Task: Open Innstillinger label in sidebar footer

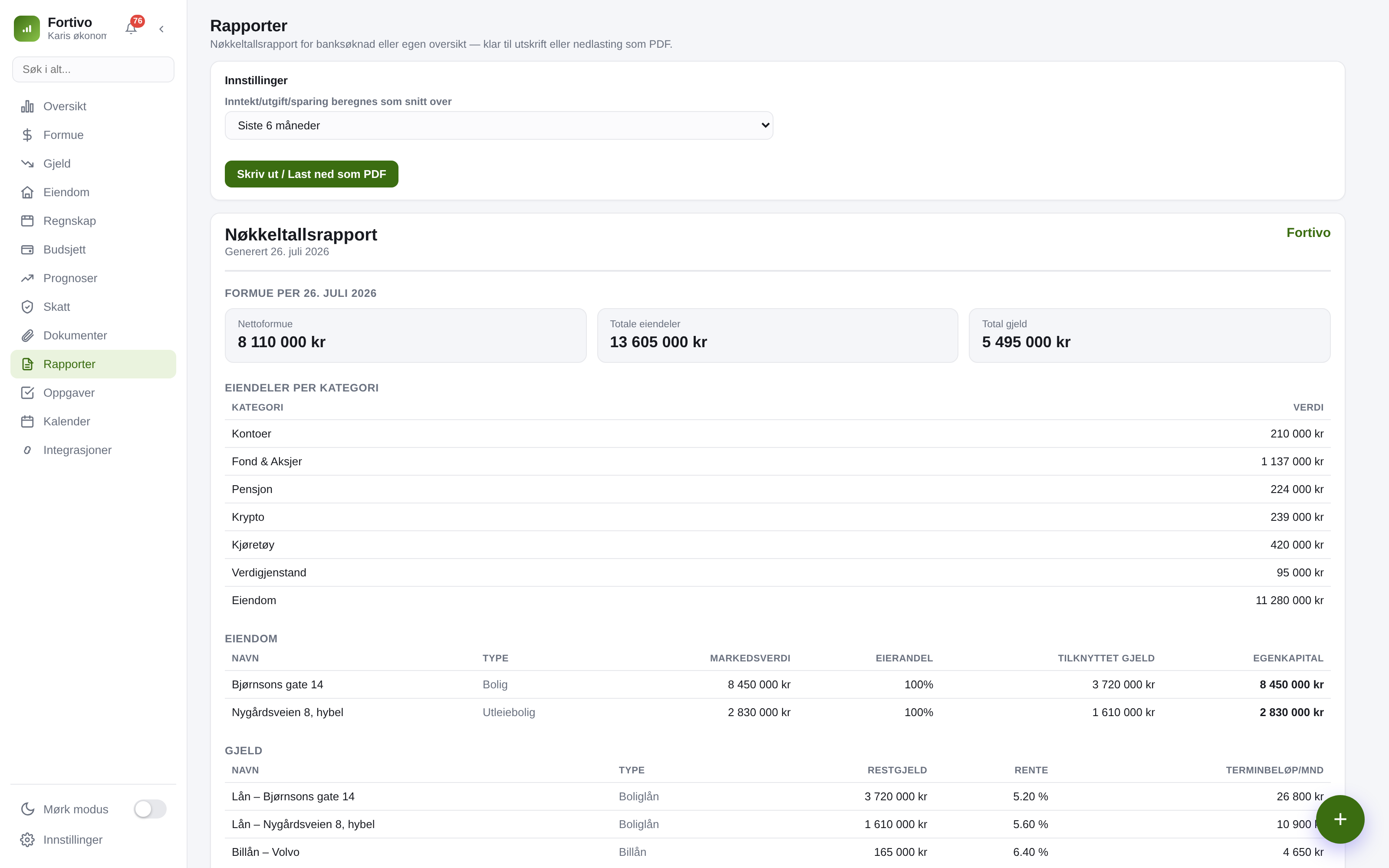Action: tap(73, 840)
